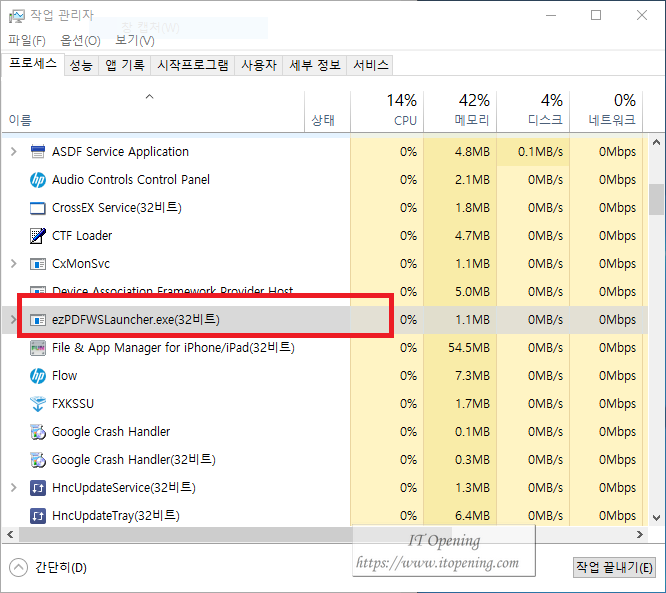Click the Google Crash Handler(32비트) icon
Image resolution: width=666 pixels, height=593 pixels.
click(x=38, y=460)
